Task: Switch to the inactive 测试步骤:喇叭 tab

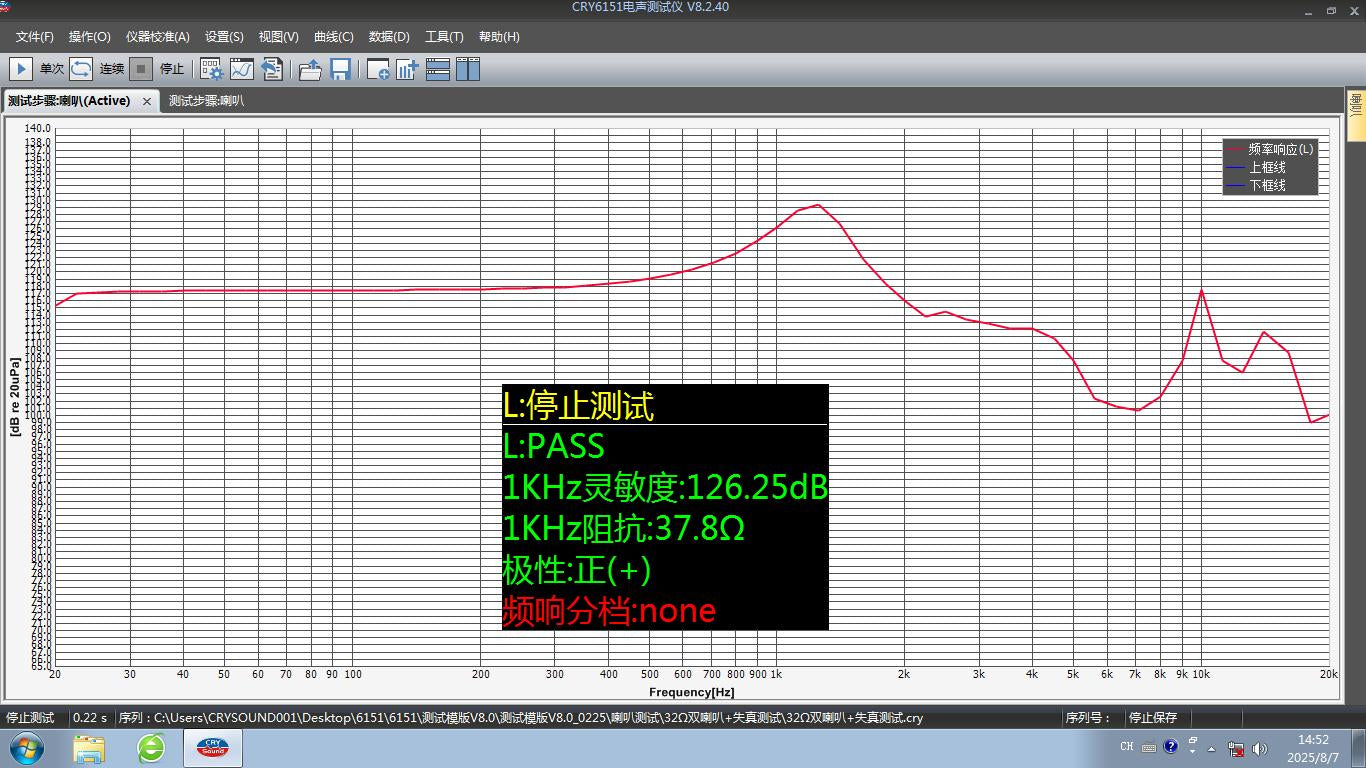Action: click(206, 101)
